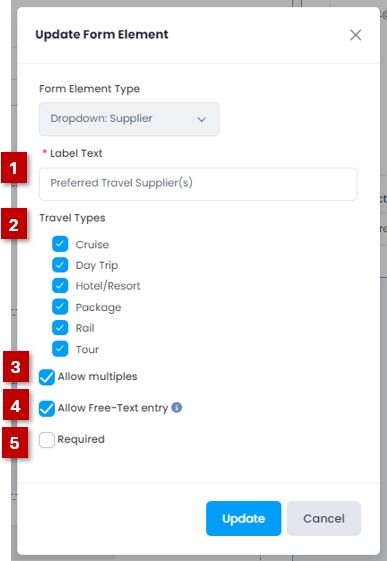
Task: Turn off Allow Free-Text entry
Action: point(47,409)
